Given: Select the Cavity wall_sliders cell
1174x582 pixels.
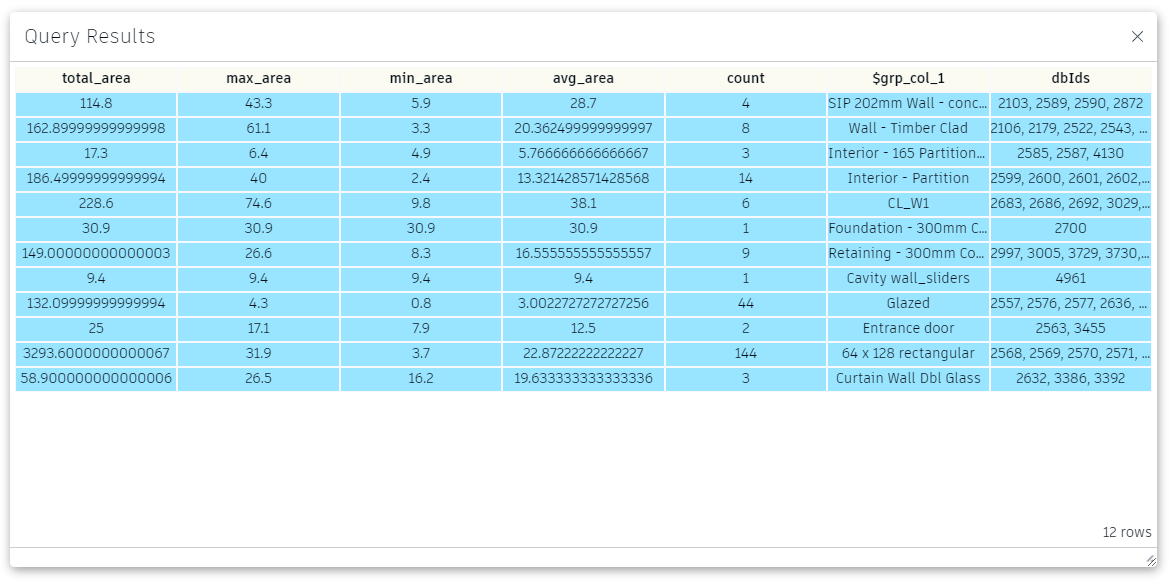Looking at the screenshot, I should pyautogui.click(x=908, y=279).
